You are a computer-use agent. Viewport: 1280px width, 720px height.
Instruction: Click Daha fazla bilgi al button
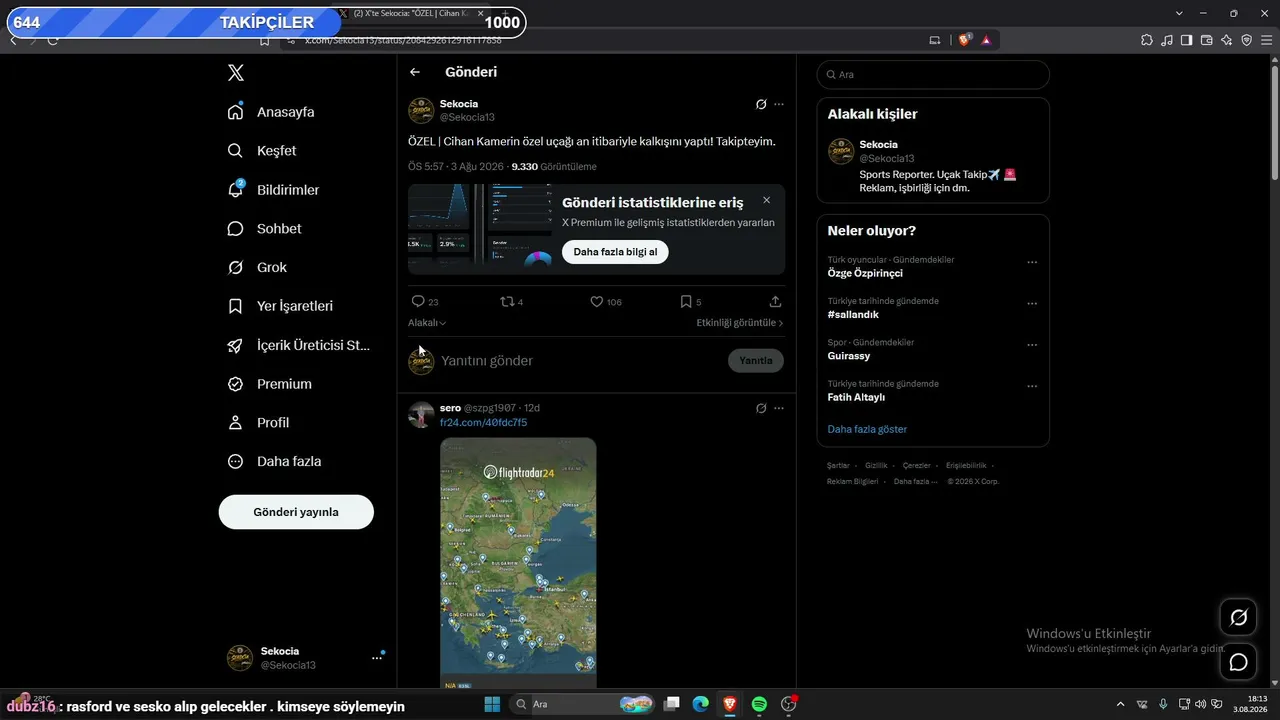615,252
